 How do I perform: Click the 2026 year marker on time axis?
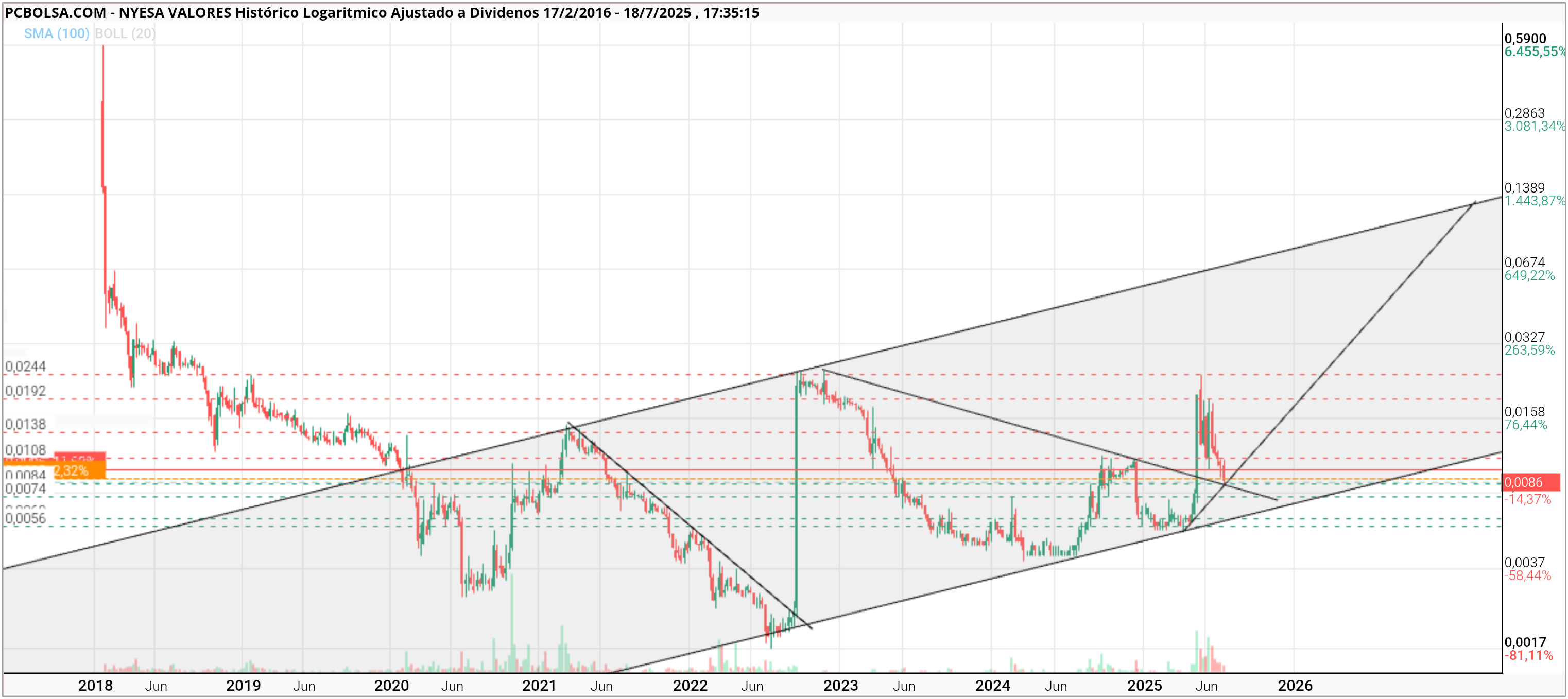pyautogui.click(x=1295, y=686)
